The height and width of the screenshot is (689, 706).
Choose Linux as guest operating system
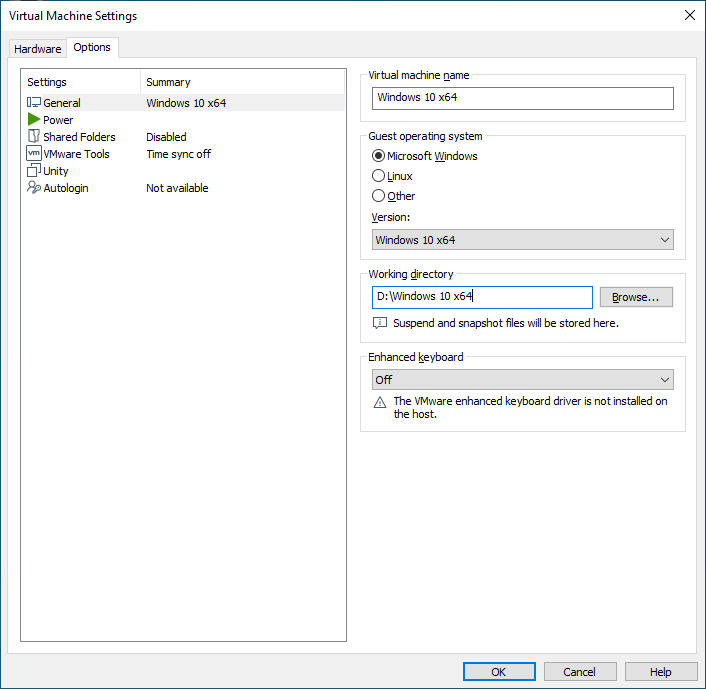point(378,176)
